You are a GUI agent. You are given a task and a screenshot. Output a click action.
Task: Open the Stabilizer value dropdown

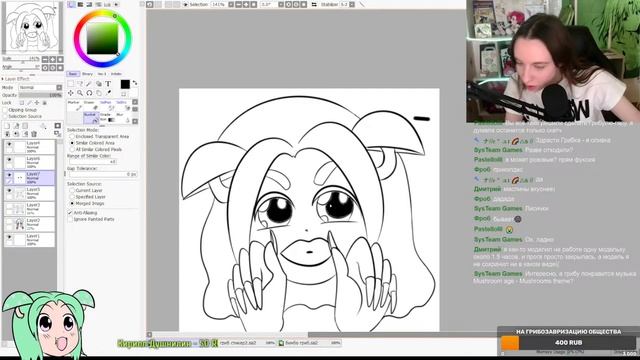[x=352, y=4]
